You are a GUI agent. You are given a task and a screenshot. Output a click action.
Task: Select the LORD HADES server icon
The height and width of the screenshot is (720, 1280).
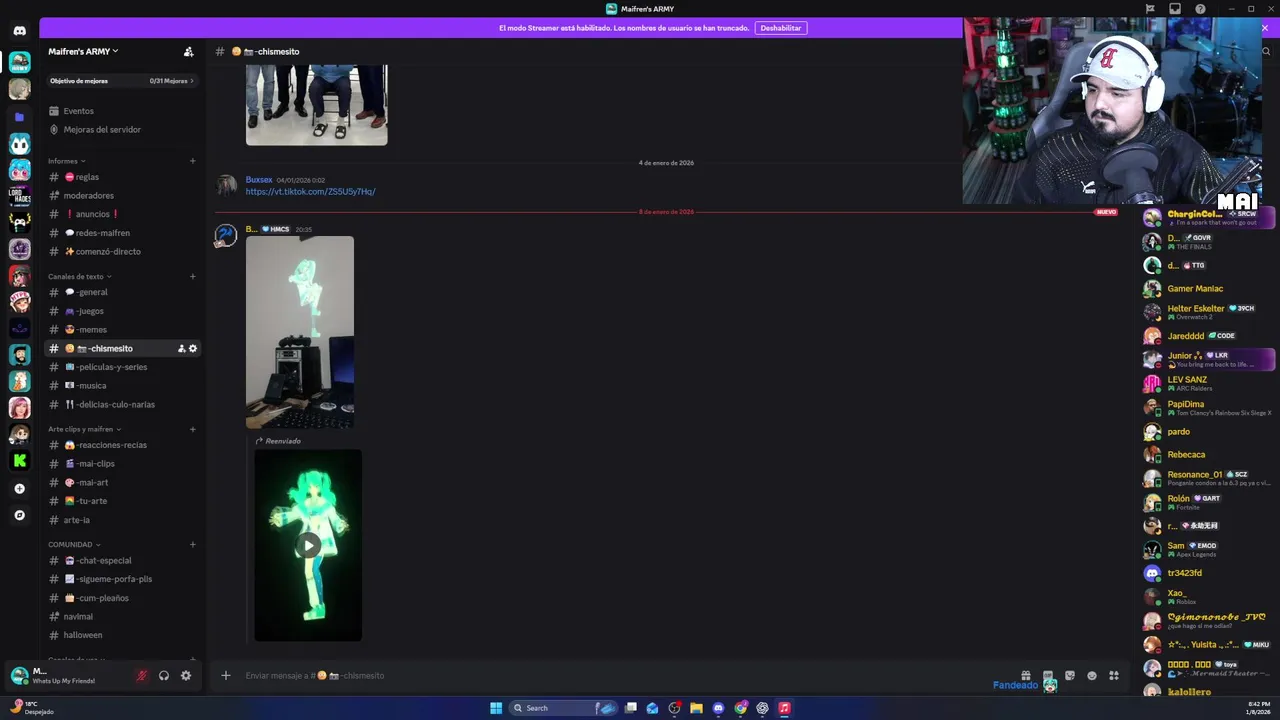coord(19,196)
